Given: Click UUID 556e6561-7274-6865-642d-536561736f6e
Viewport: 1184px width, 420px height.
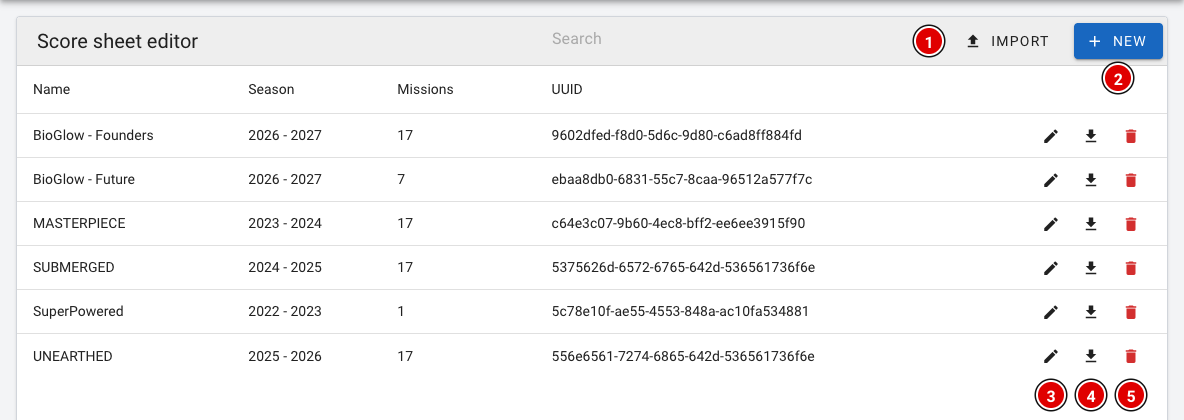Looking at the screenshot, I should click(683, 355).
